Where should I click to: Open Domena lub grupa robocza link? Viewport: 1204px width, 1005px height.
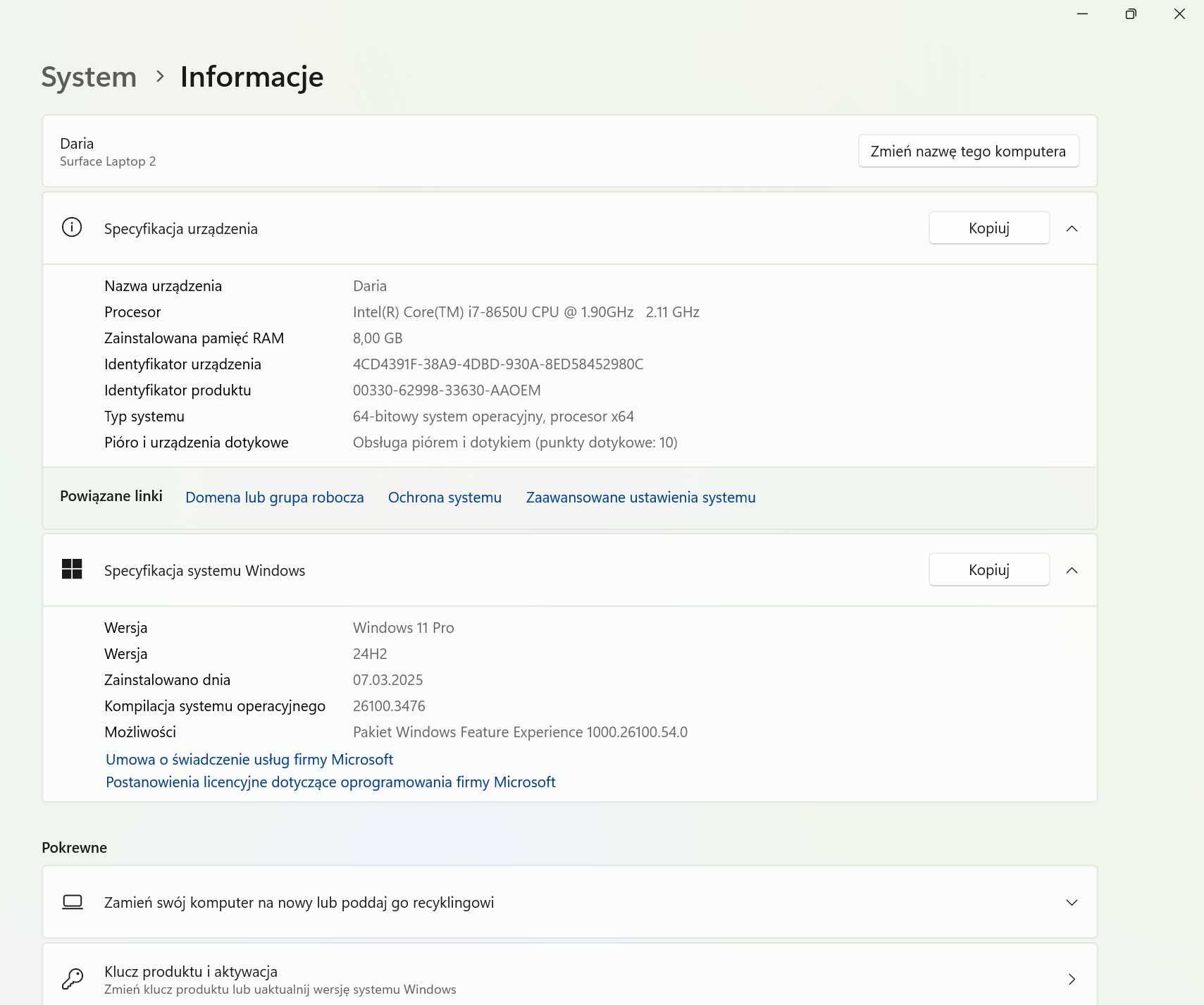coord(275,497)
